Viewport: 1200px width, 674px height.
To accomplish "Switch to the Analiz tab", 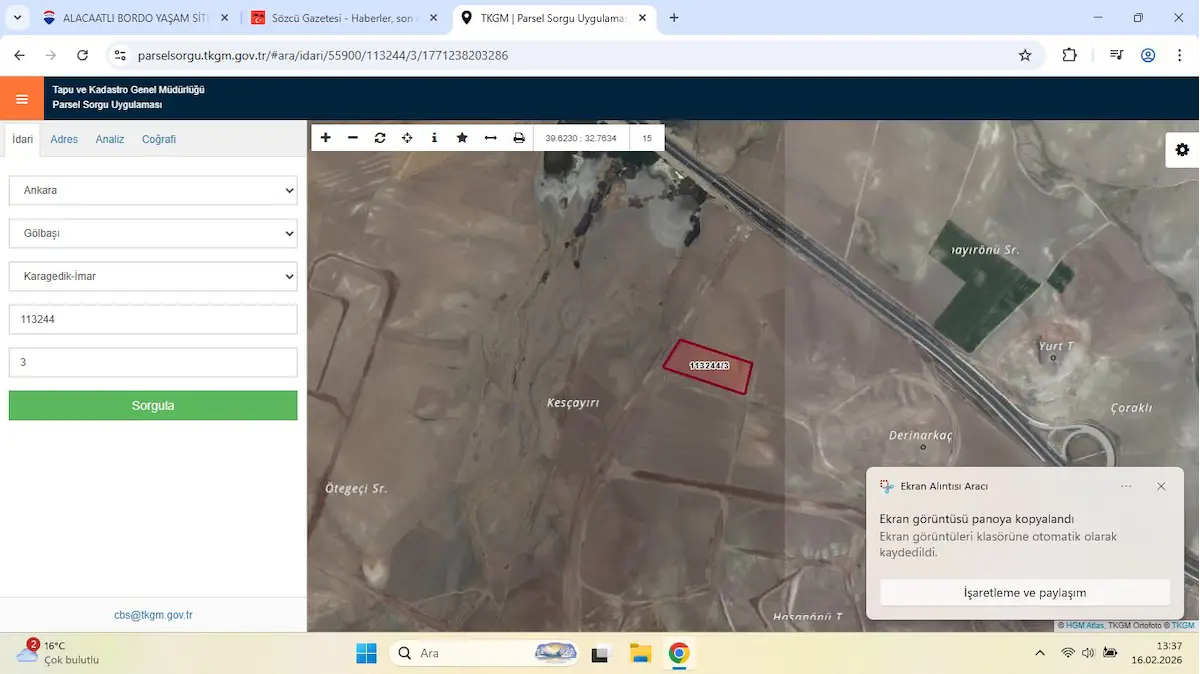I will pyautogui.click(x=110, y=139).
